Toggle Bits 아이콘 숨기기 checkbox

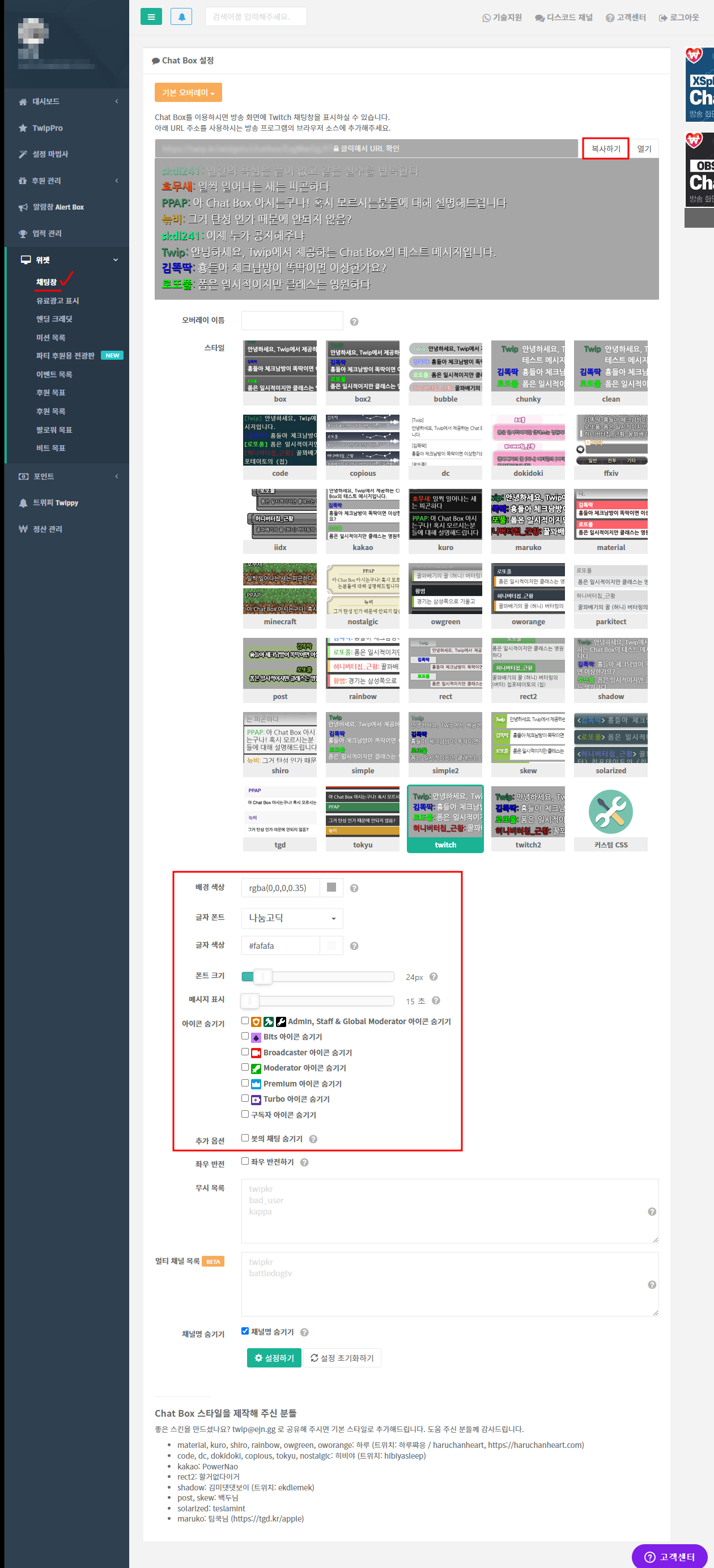245,1036
